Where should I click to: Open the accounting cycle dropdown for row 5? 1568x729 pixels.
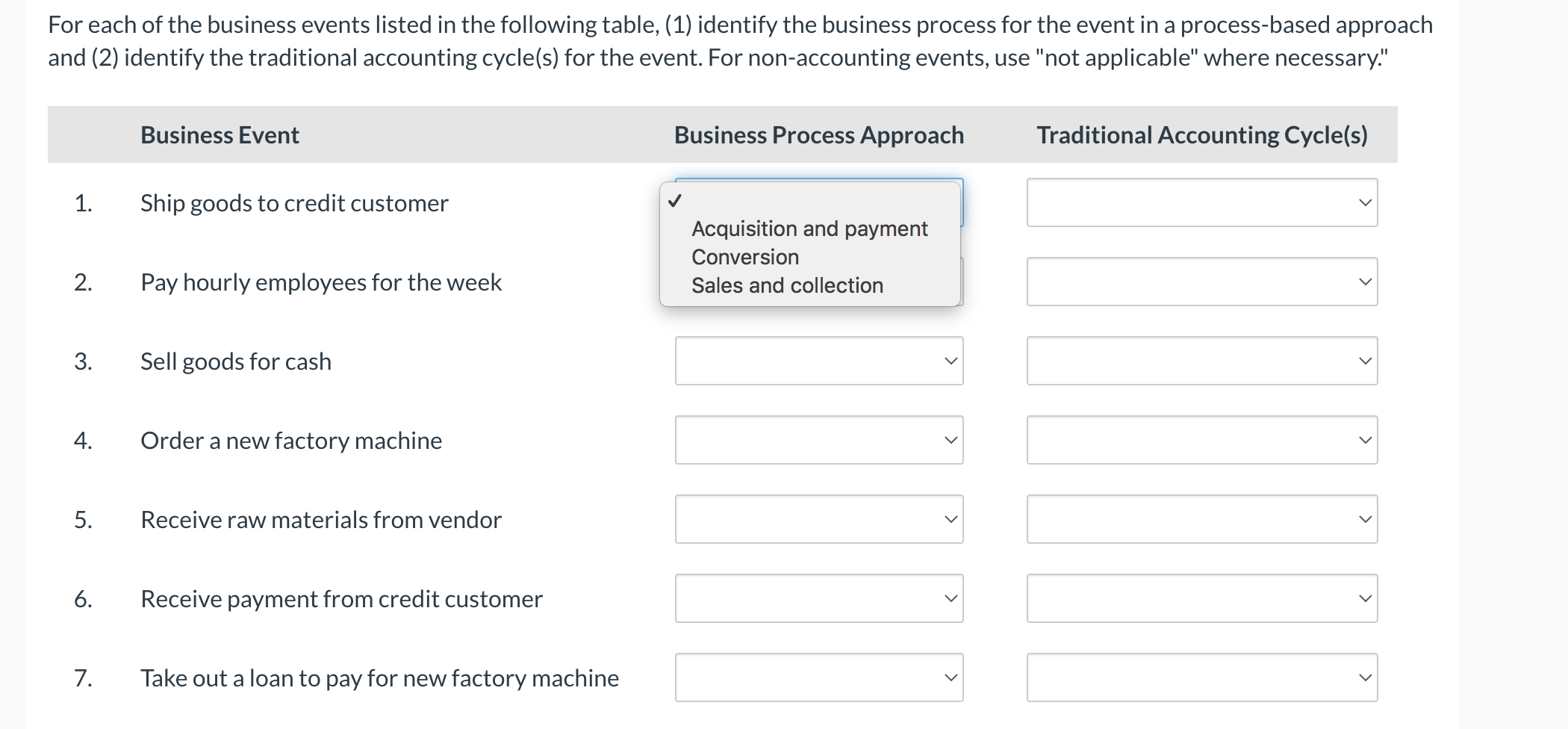coord(1201,519)
